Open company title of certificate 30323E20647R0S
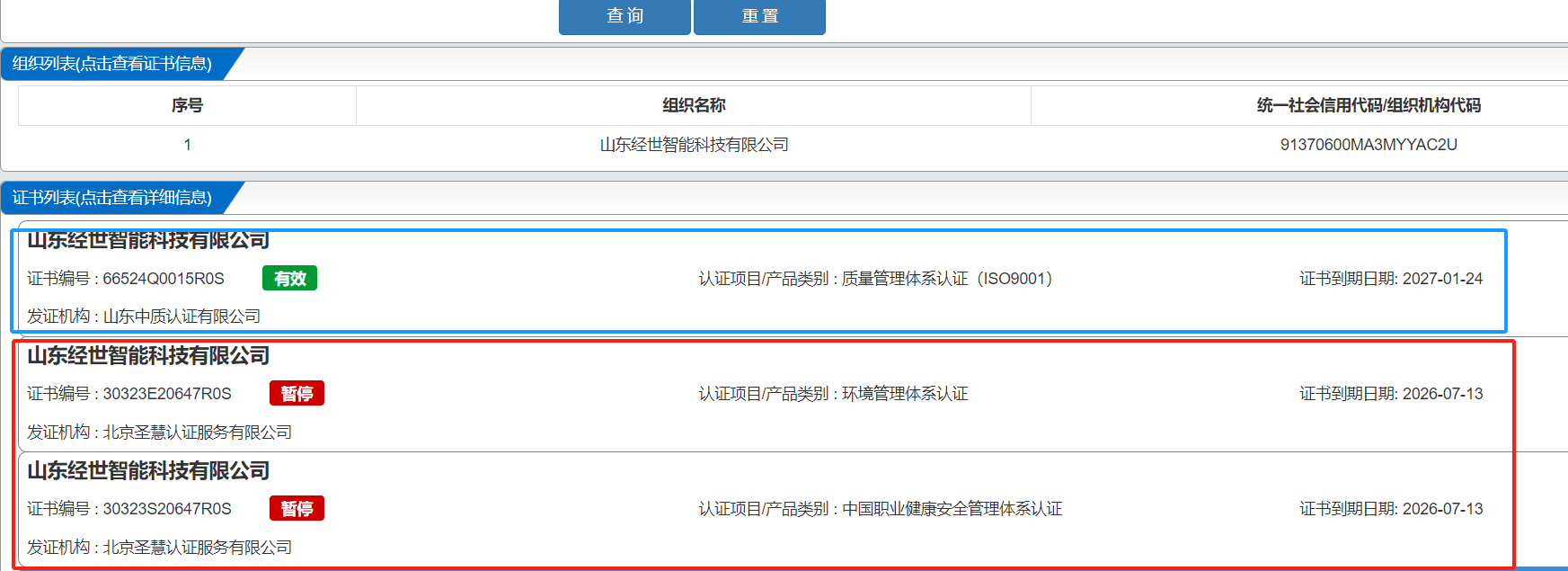1568x571 pixels. 148,356
